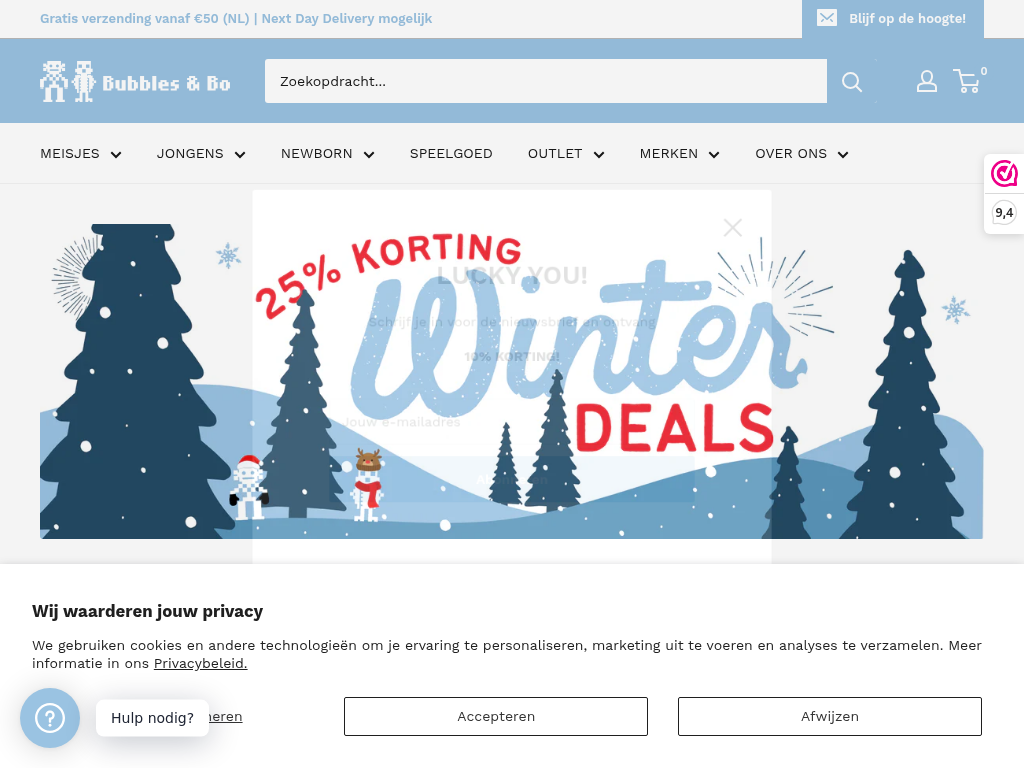Viewport: 1024px width, 768px height.
Task: Open the Speelgoed menu item
Action: 451,154
